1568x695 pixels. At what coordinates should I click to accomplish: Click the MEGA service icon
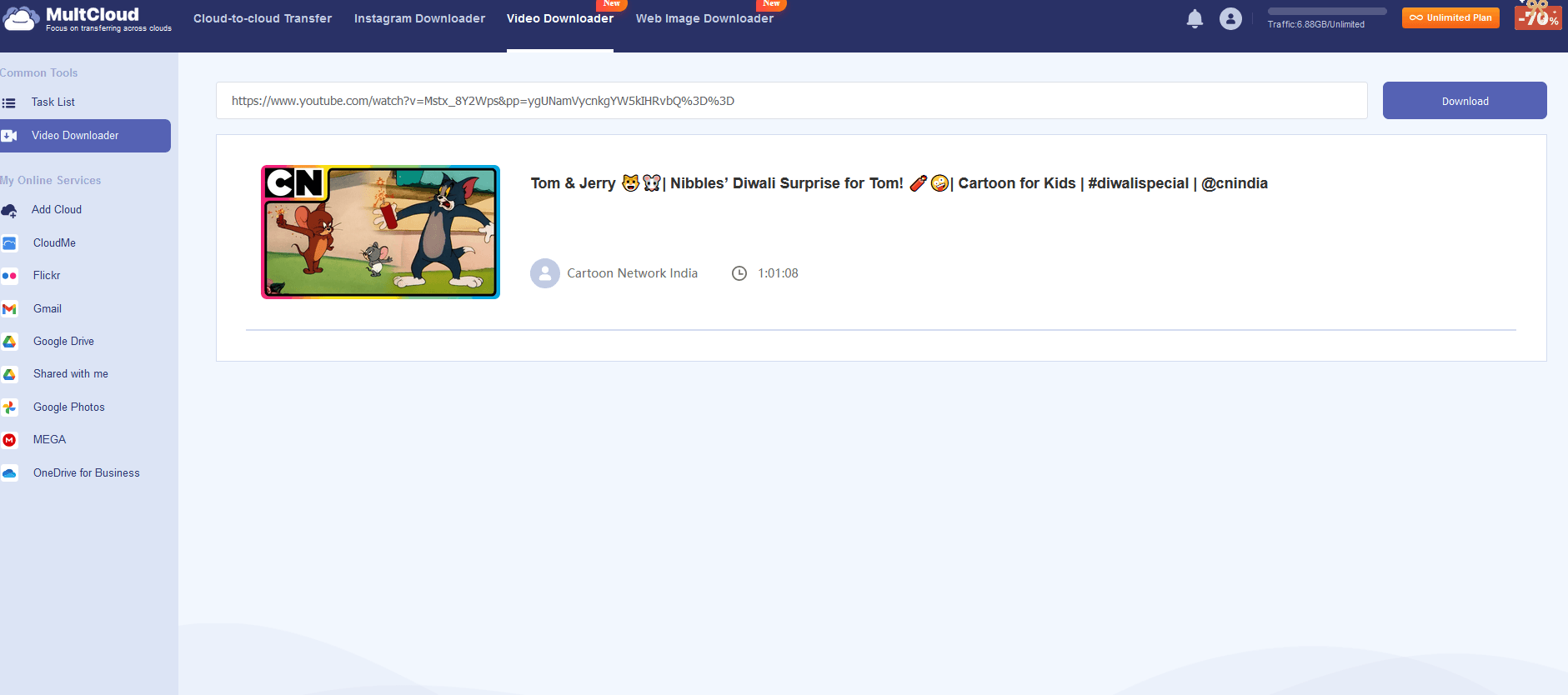click(x=9, y=440)
